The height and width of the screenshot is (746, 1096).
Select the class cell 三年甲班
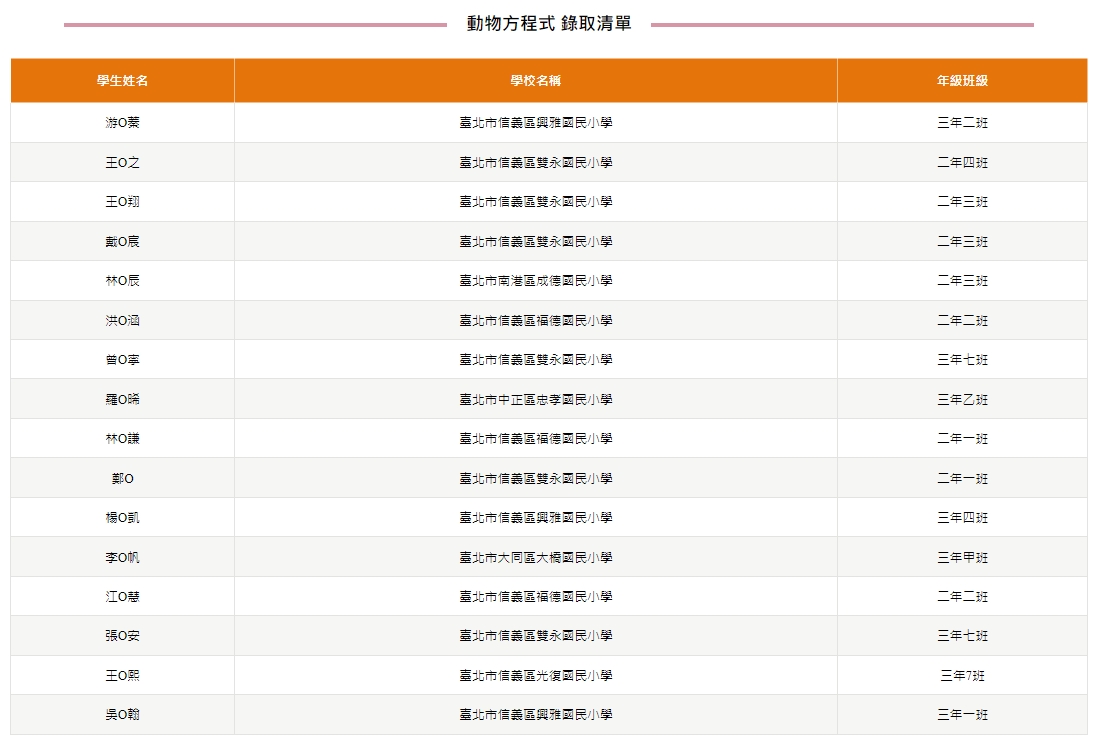pos(962,558)
